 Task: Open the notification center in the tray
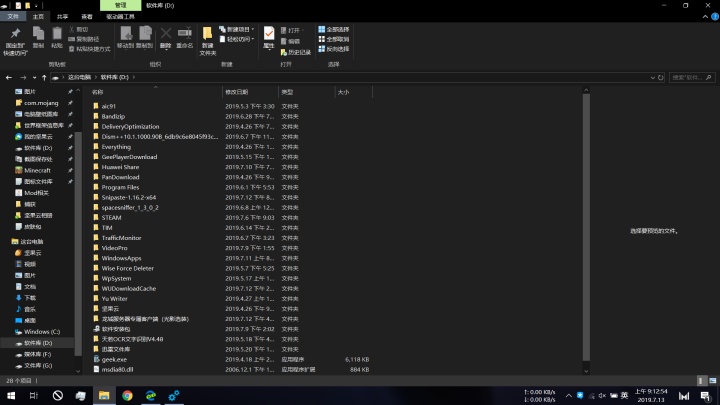click(706, 395)
